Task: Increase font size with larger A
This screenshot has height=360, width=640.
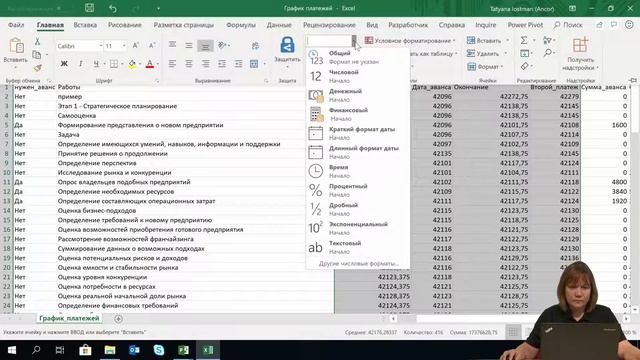Action: (x=136, y=46)
